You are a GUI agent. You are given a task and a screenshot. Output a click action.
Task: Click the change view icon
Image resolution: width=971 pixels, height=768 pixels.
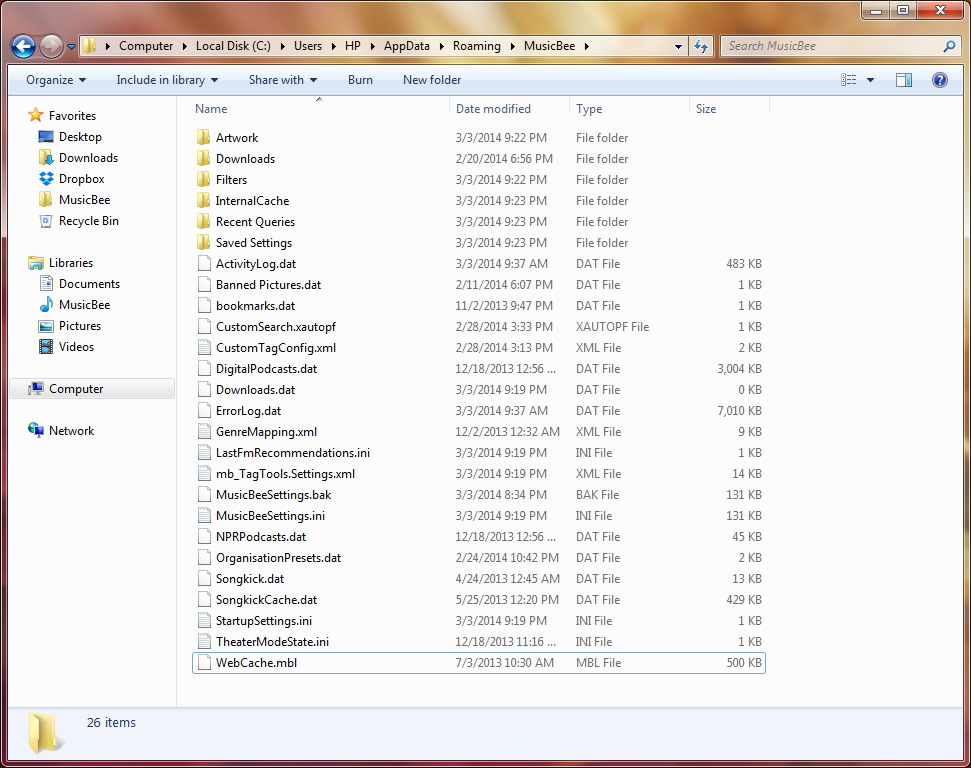(848, 80)
